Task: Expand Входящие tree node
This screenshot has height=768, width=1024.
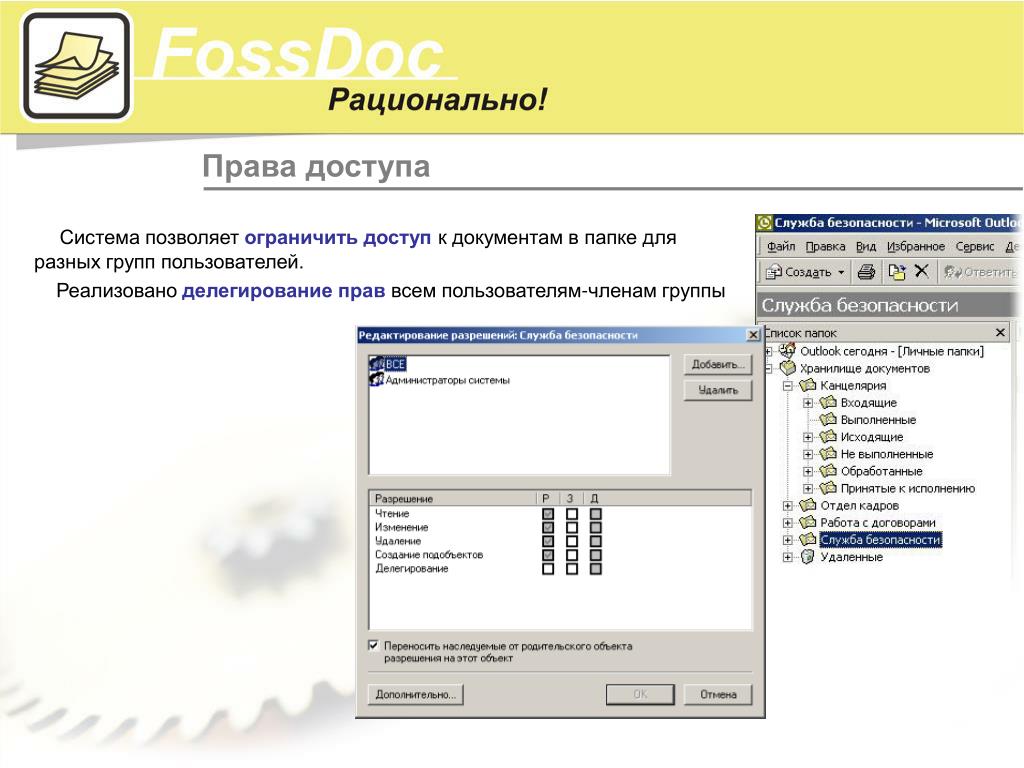Action: tap(808, 403)
